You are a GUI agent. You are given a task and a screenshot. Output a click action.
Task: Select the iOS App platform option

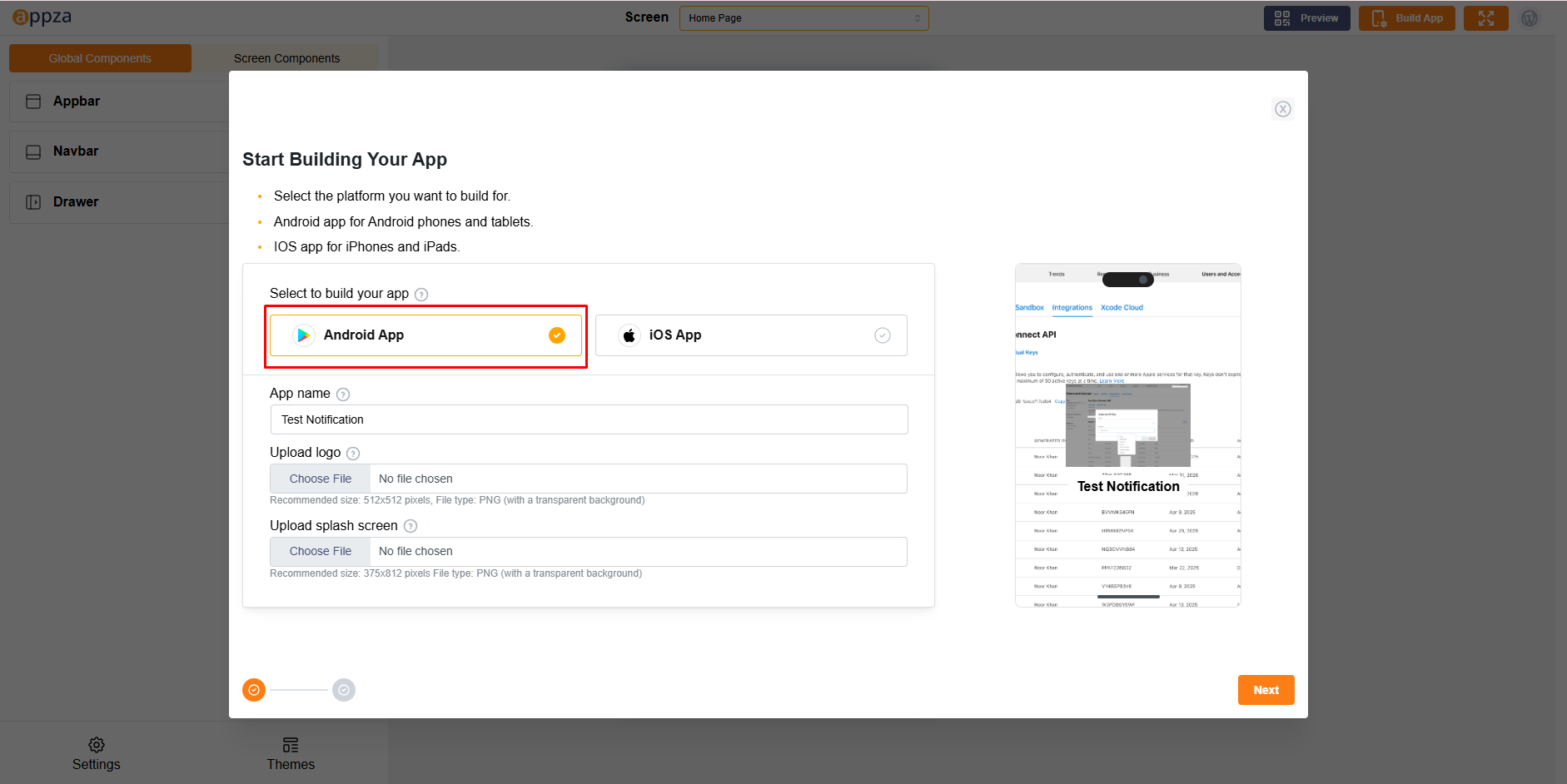(751, 335)
